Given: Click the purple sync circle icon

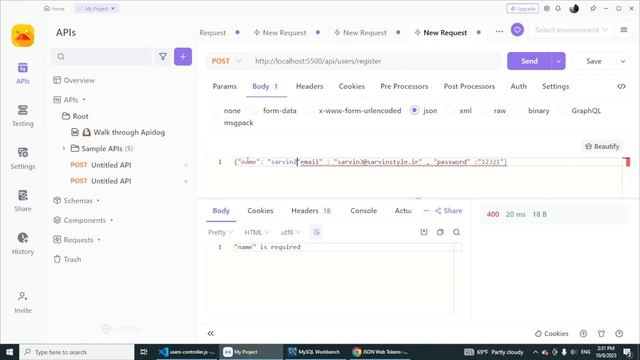Looking at the screenshot, I should (x=517, y=30).
